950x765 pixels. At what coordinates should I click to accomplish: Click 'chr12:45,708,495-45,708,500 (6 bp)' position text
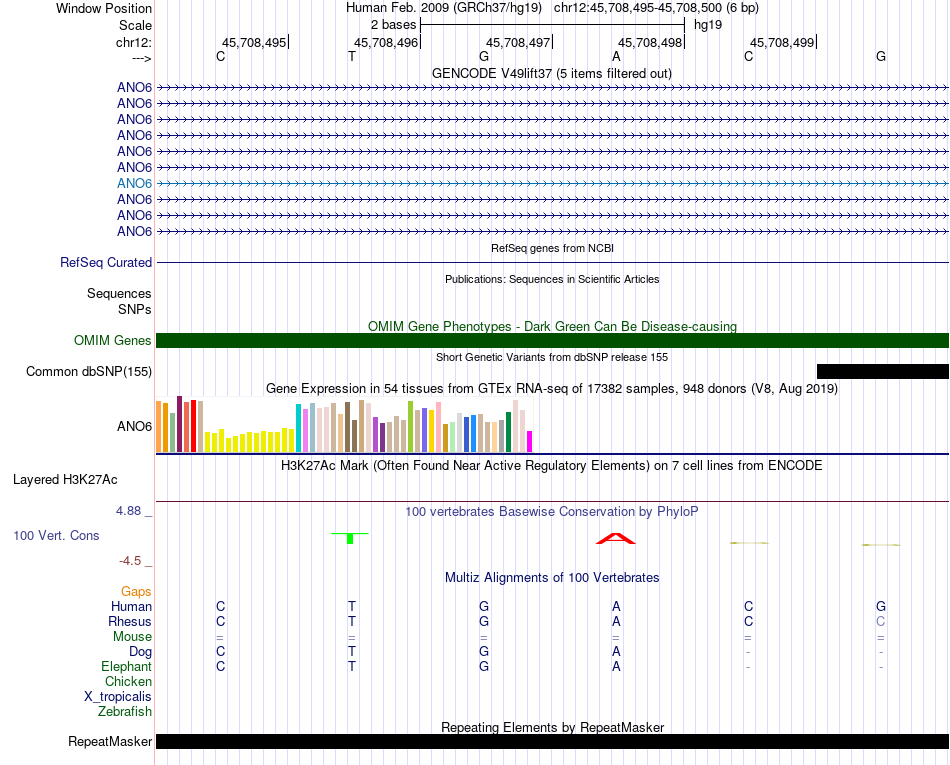click(656, 8)
